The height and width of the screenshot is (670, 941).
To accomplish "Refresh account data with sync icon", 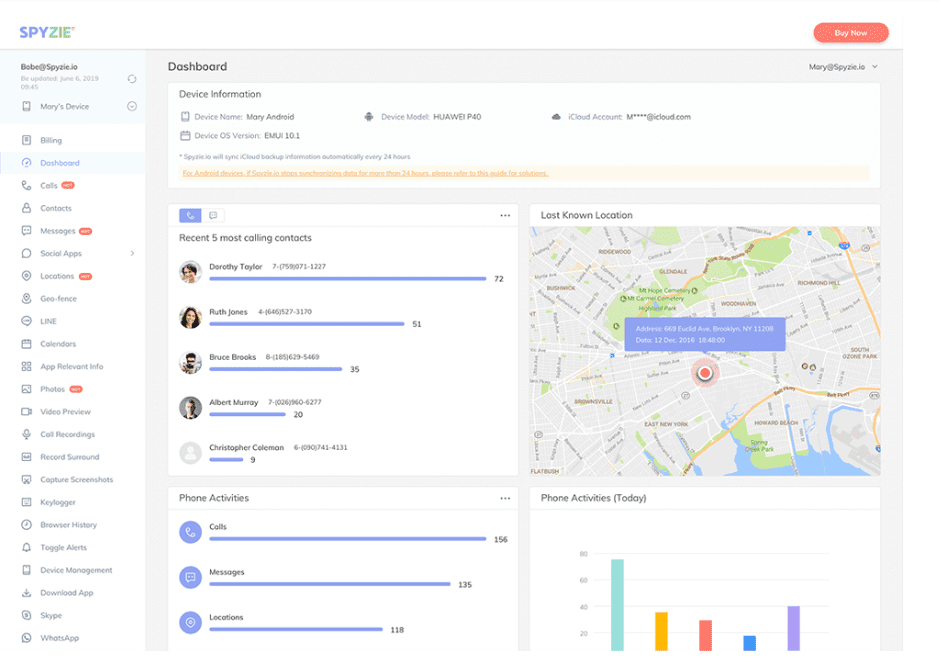I will [132, 79].
